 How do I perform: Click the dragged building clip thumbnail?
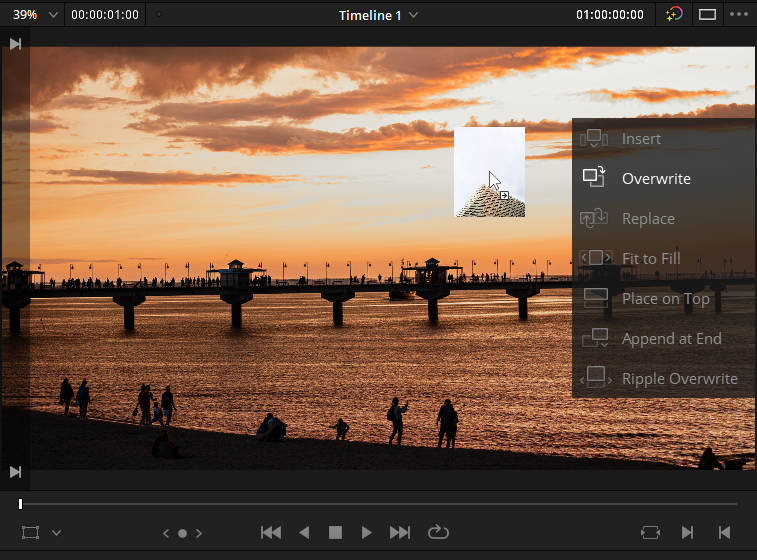pos(490,172)
